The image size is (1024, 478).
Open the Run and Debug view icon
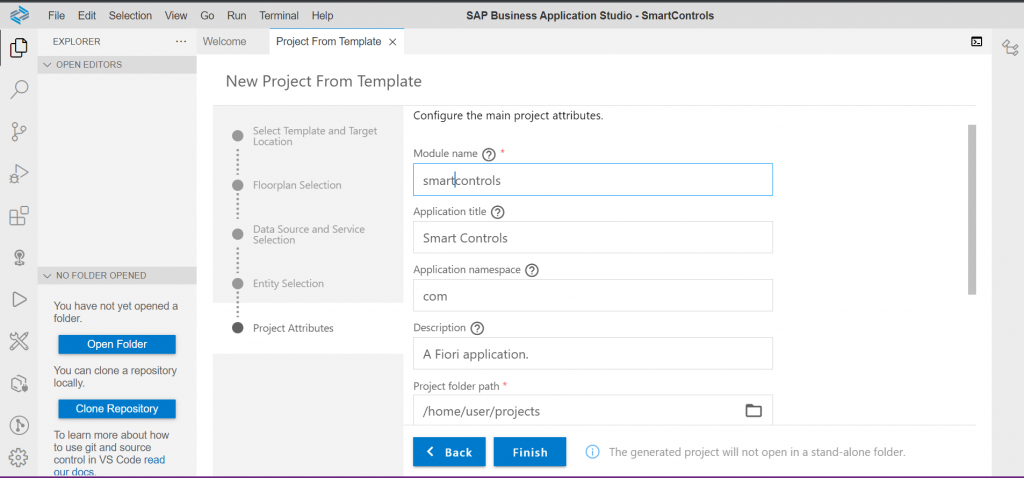(19, 174)
